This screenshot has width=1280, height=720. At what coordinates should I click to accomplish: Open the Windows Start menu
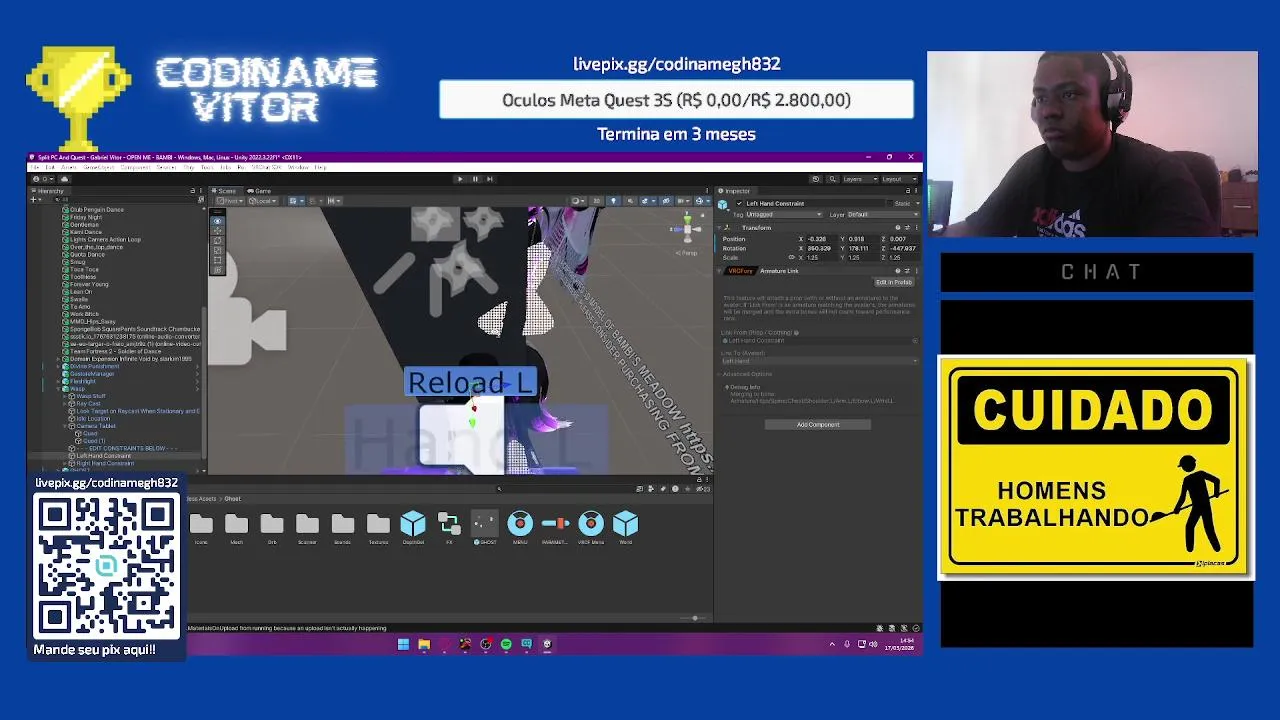pos(403,644)
